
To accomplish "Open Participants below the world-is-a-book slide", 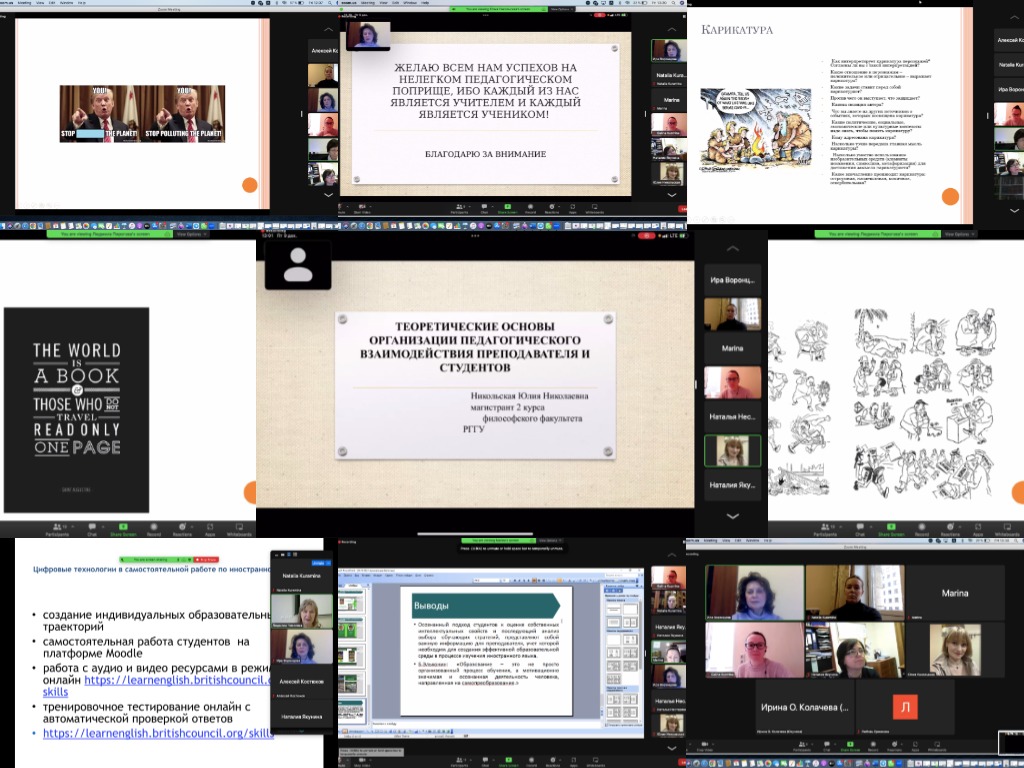I will (57, 527).
